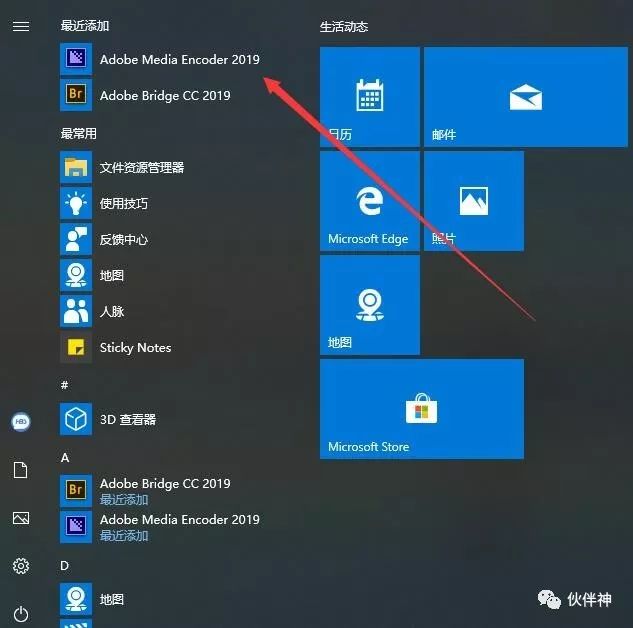Open the 地图 maps tile
This screenshot has height=628, width=633.
tap(370, 305)
